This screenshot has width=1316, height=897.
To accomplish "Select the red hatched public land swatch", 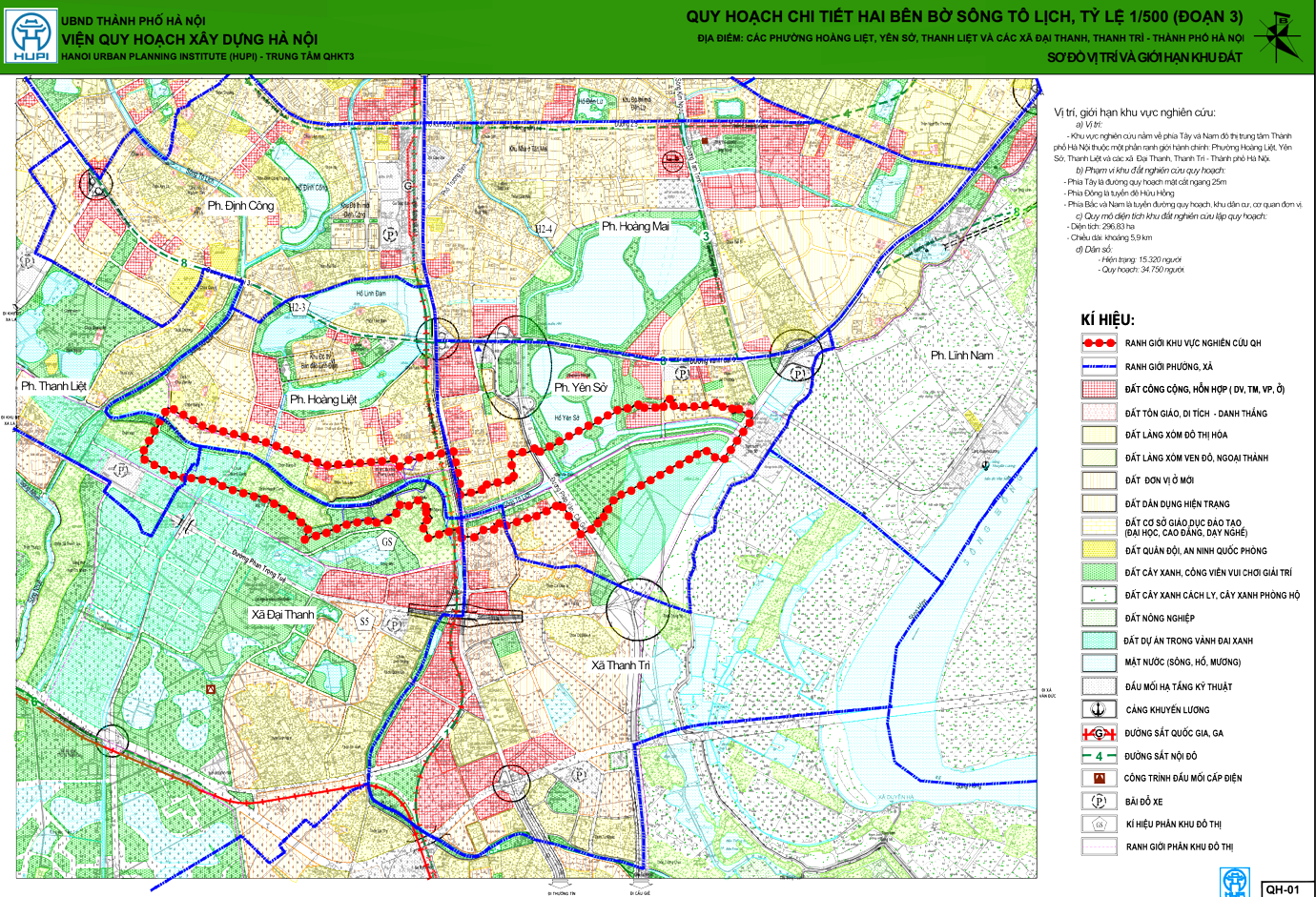I will pyautogui.click(x=1099, y=389).
